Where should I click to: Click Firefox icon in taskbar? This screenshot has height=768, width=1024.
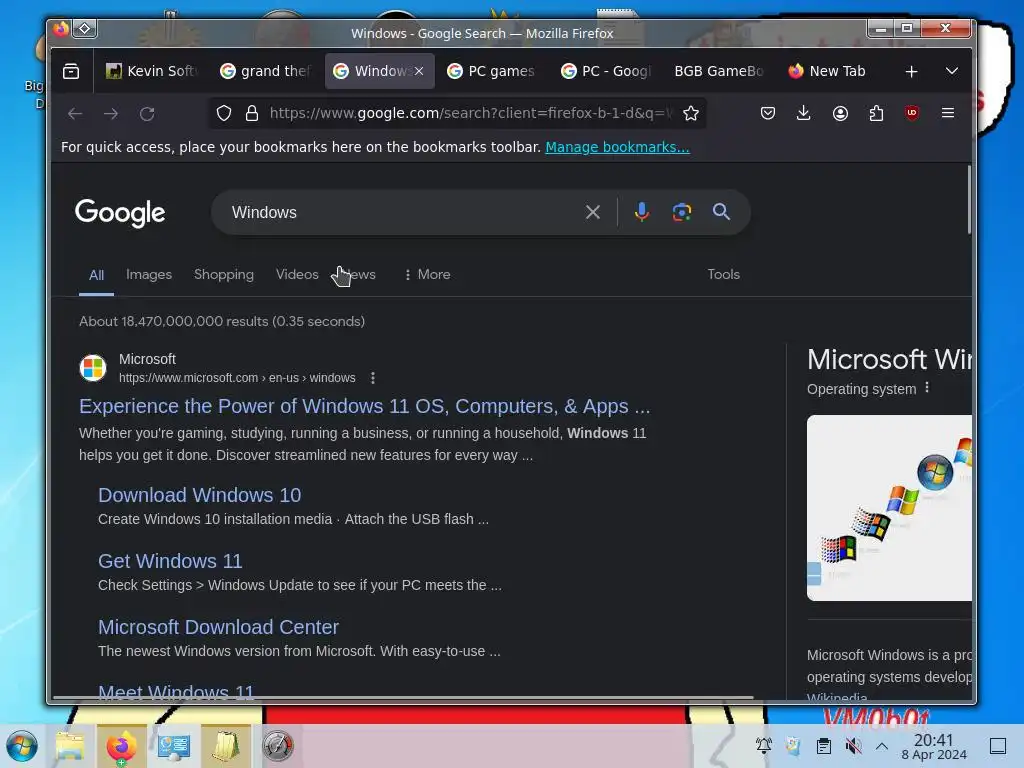tap(121, 746)
